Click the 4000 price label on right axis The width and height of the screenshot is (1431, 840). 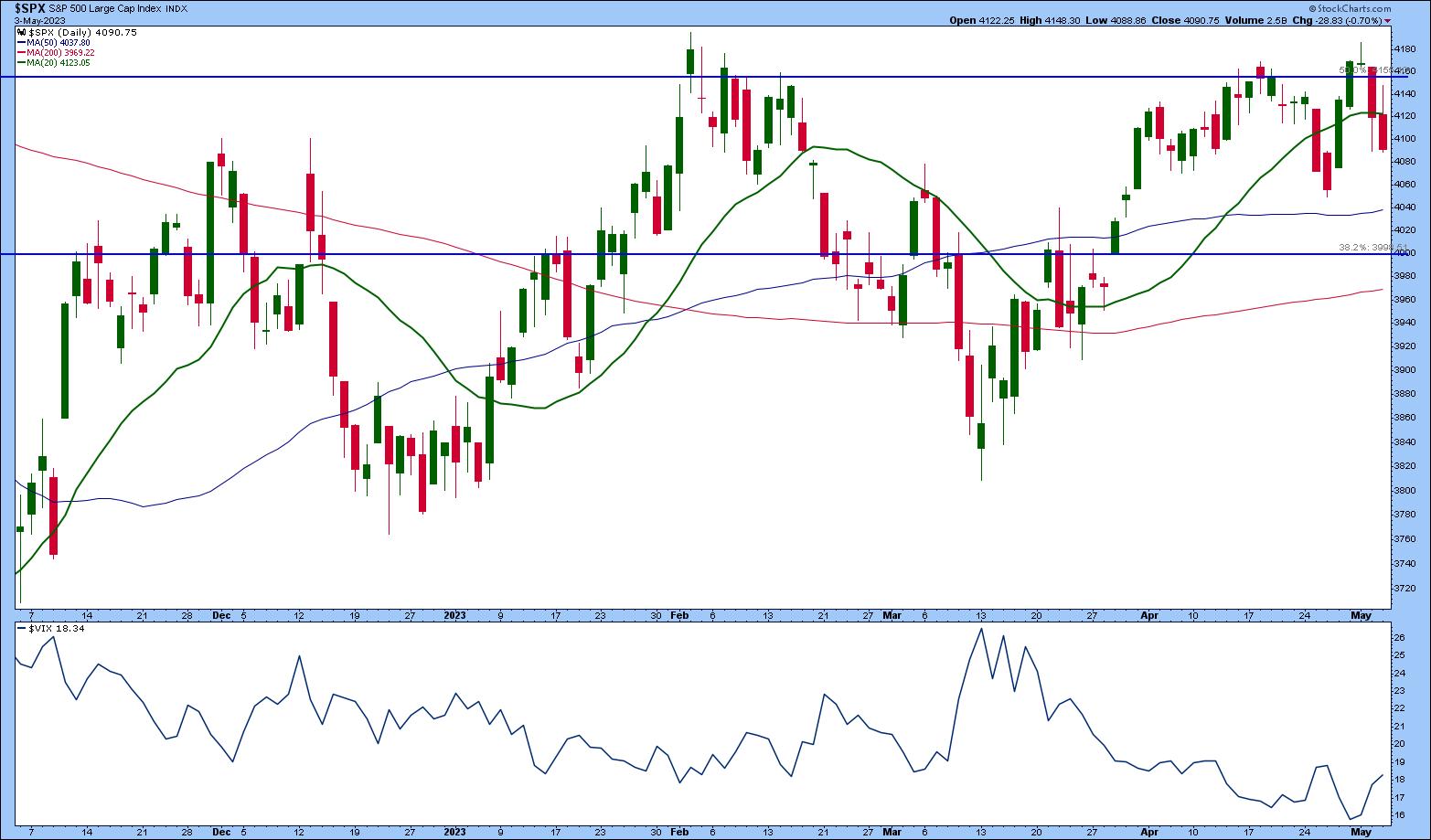1406,253
